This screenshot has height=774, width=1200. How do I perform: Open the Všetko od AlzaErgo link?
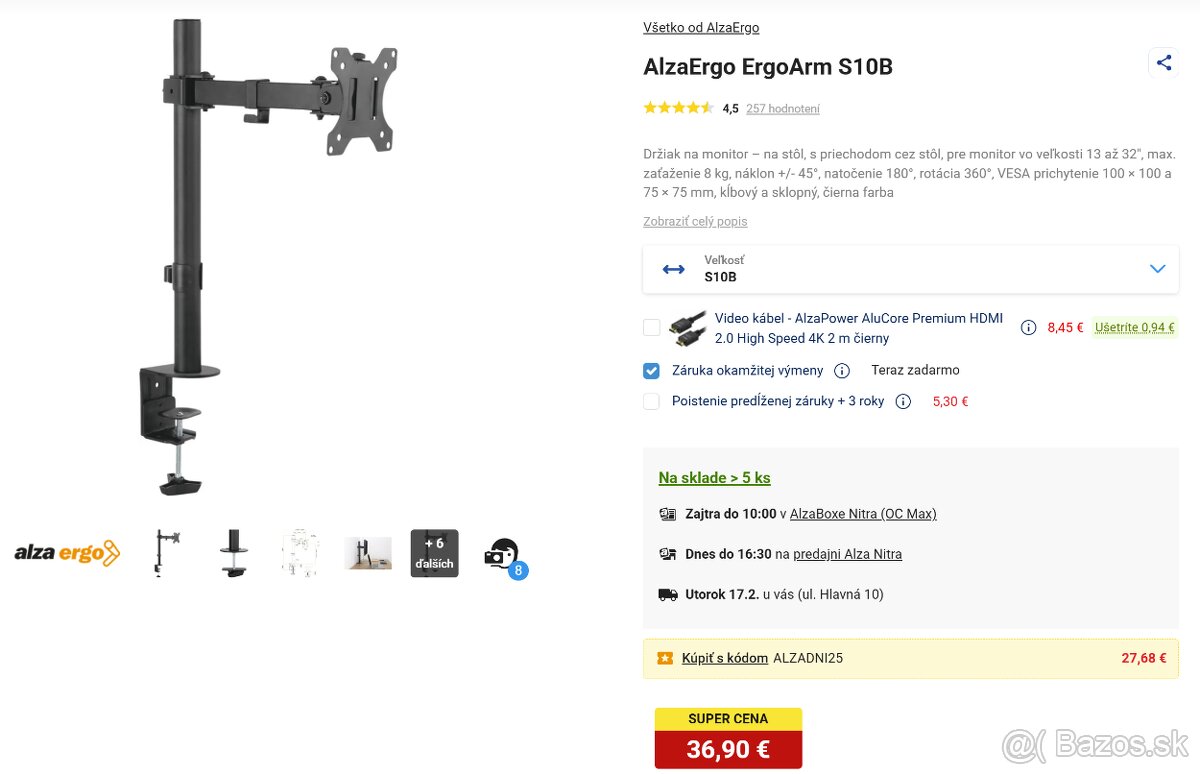coord(701,28)
